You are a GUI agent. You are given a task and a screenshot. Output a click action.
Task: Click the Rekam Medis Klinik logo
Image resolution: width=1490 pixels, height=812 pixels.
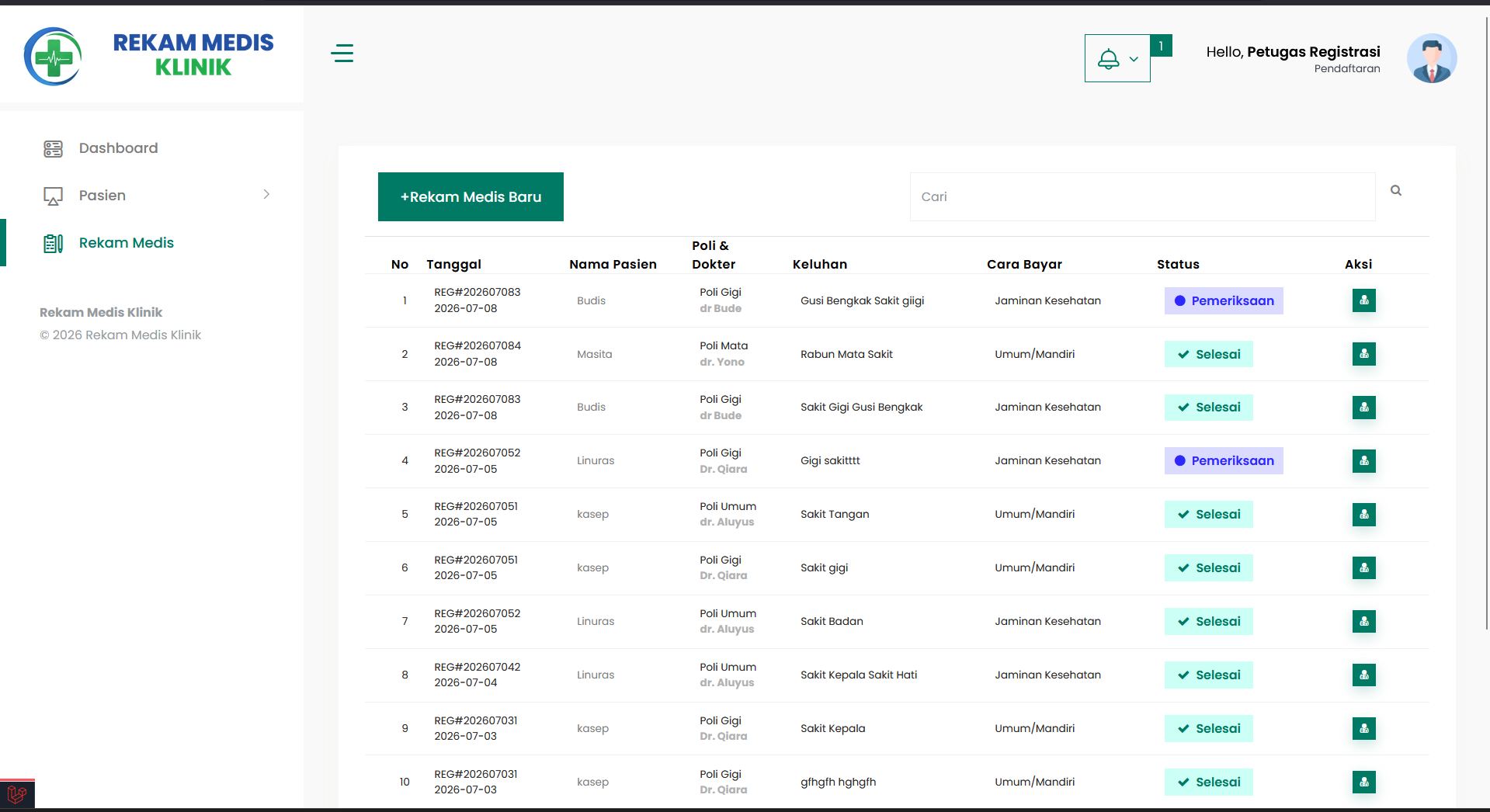tap(149, 55)
